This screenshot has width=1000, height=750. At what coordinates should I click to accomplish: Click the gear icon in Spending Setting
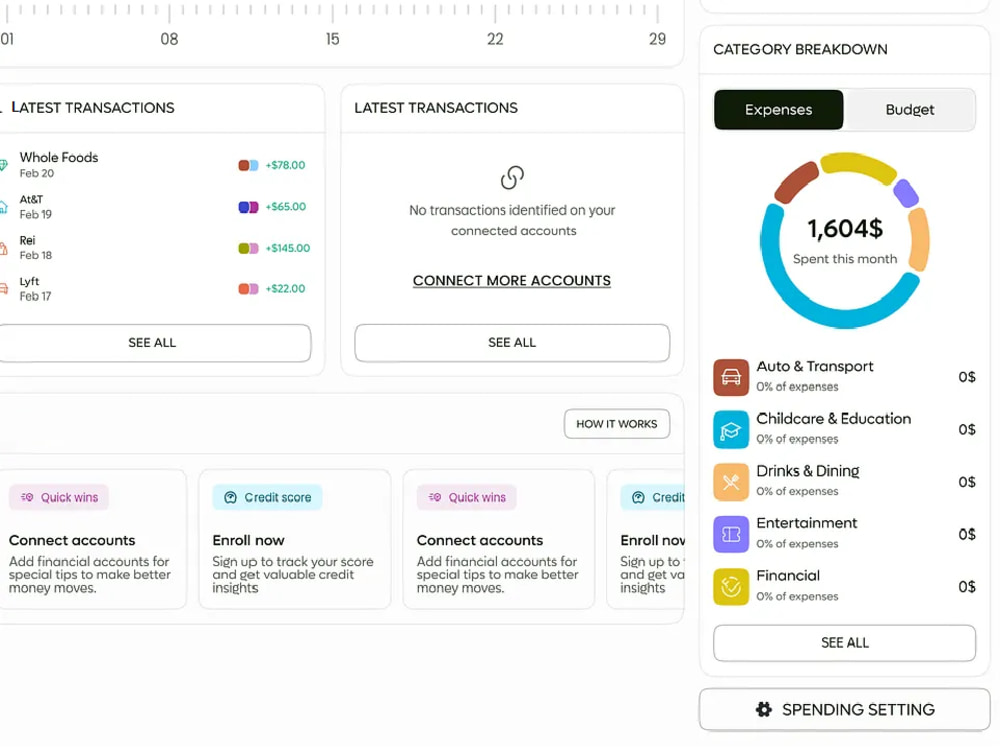coord(763,709)
